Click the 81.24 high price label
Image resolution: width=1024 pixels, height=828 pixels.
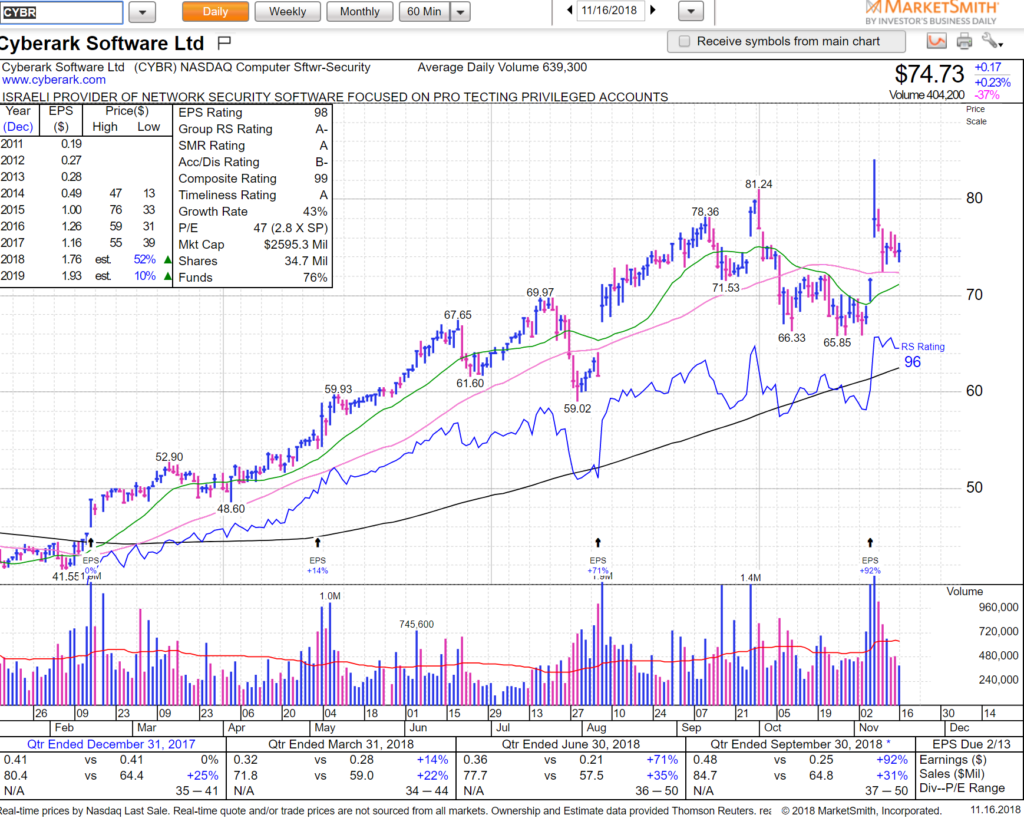pos(759,184)
